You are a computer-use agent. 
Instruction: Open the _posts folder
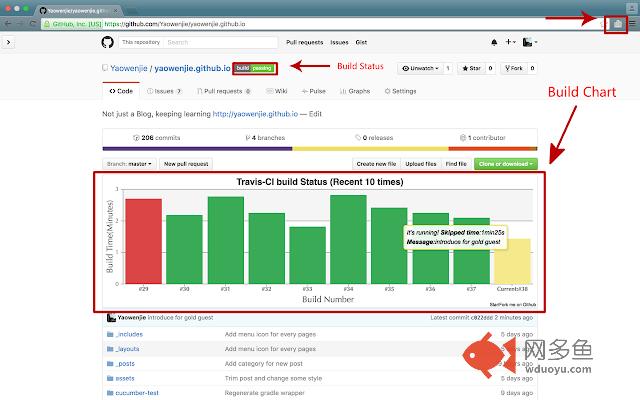125,363
